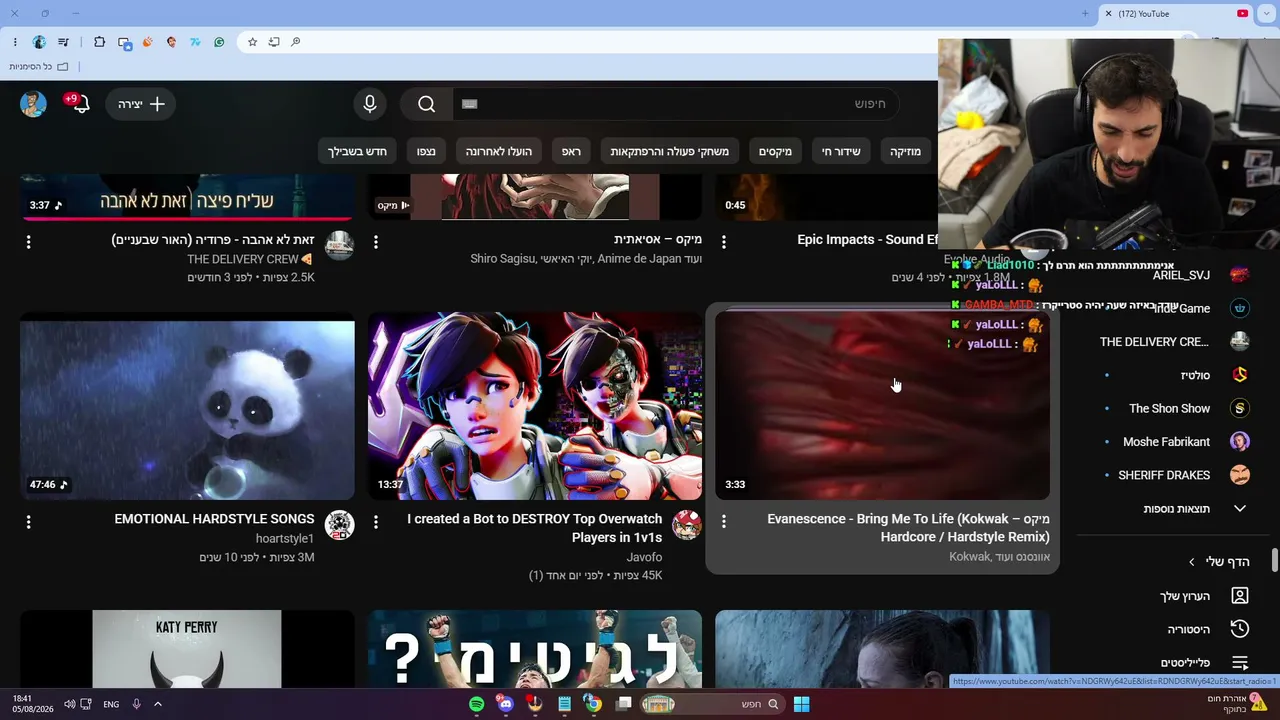Open Javofo channel avatar

[687, 525]
